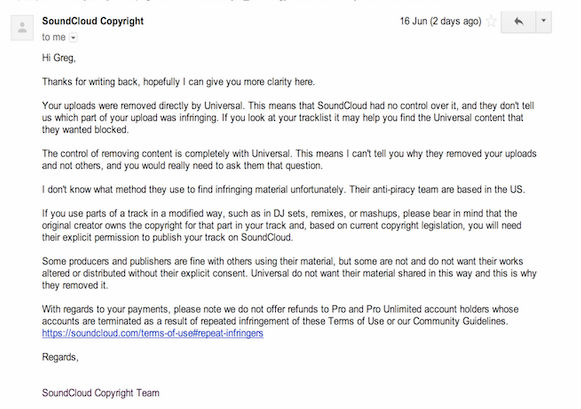Open the More options dropdown beside Reply

544,22
